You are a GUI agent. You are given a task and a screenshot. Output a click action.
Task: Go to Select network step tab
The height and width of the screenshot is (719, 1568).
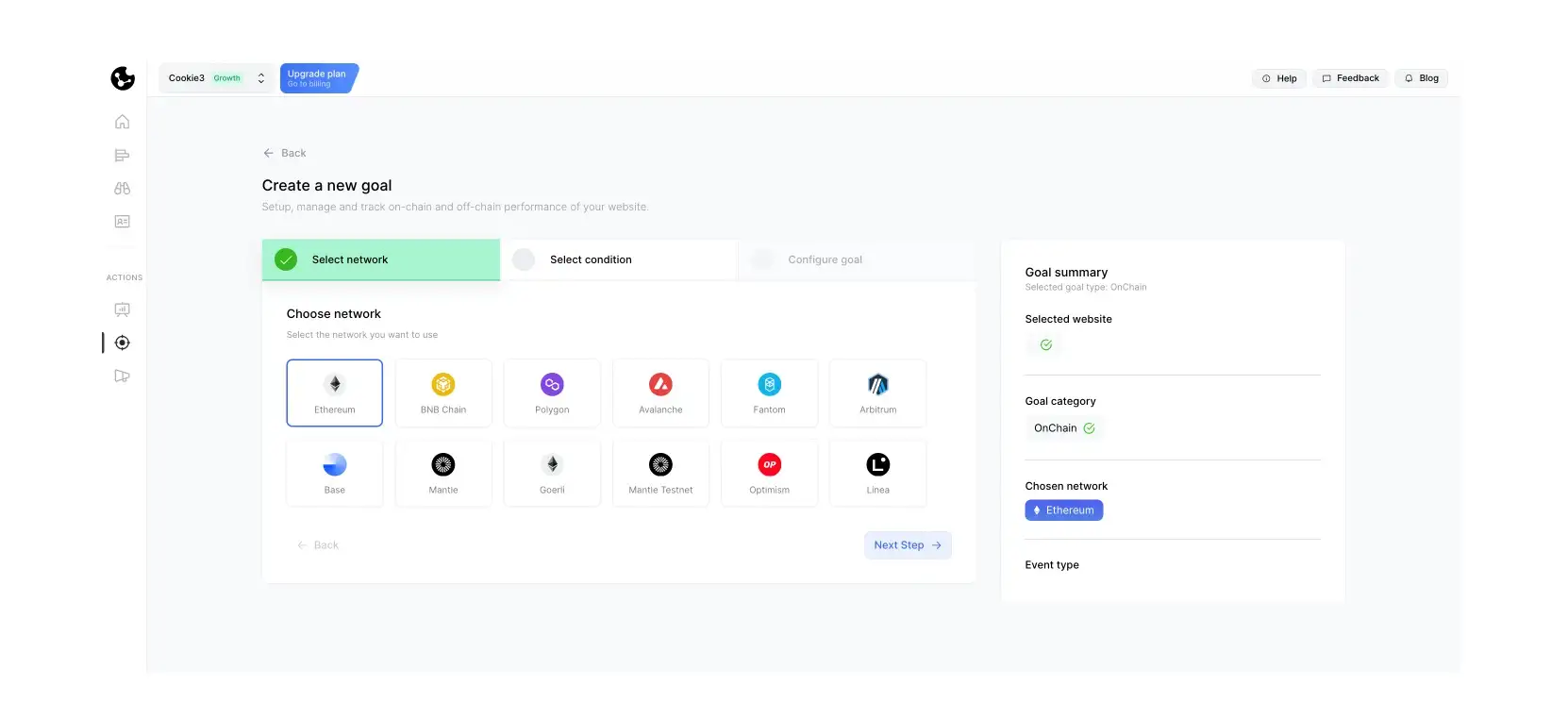coord(380,259)
